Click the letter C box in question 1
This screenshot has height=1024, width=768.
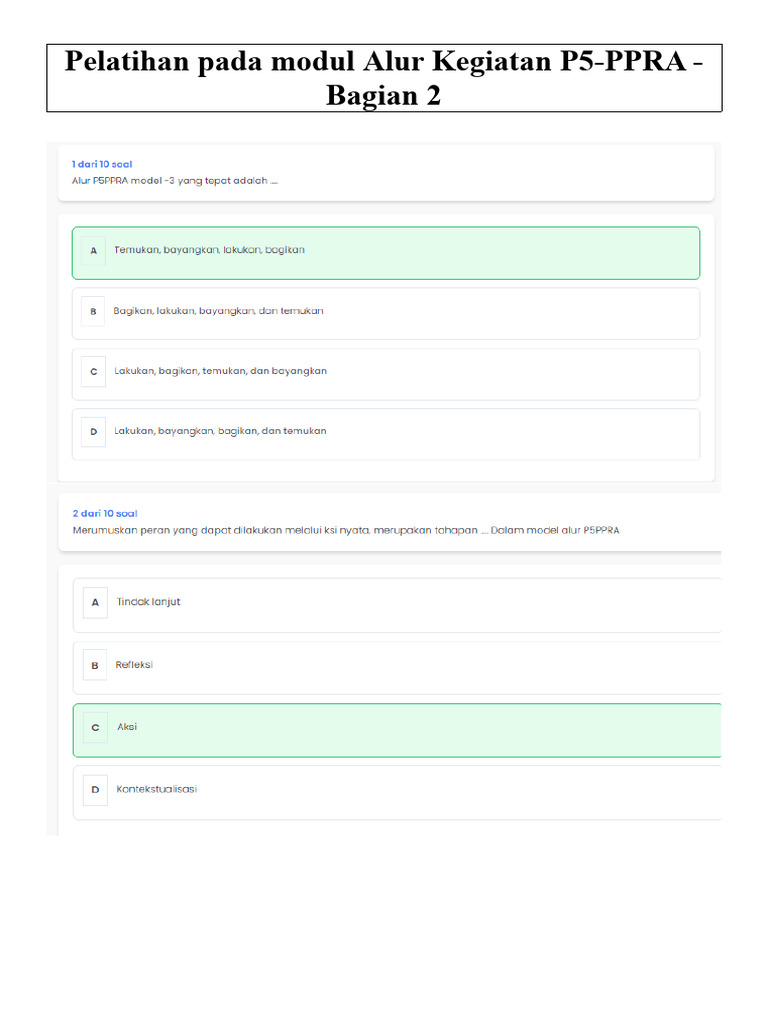93,372
